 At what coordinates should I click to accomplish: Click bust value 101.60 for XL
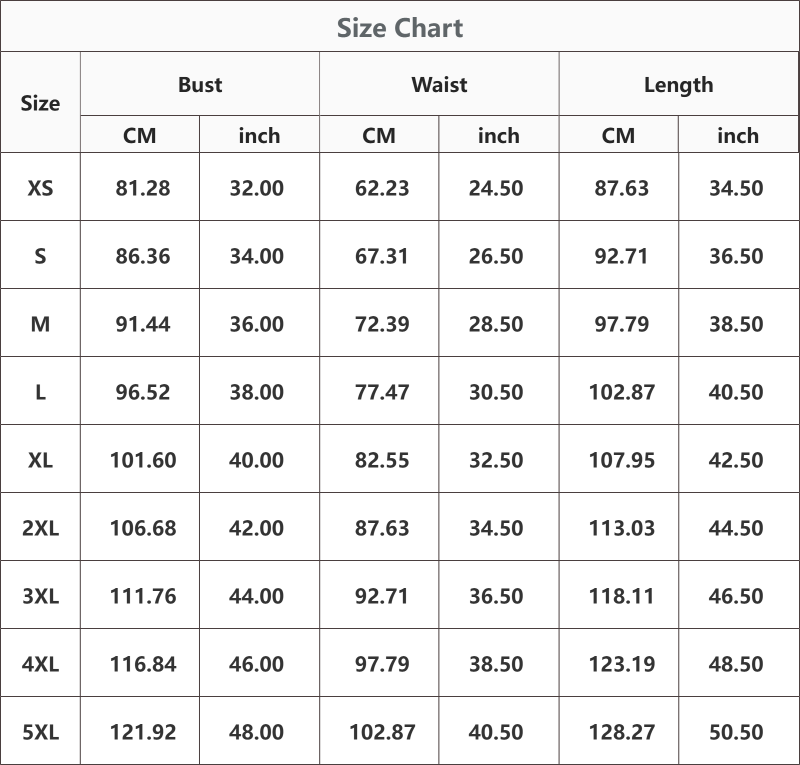click(x=143, y=460)
